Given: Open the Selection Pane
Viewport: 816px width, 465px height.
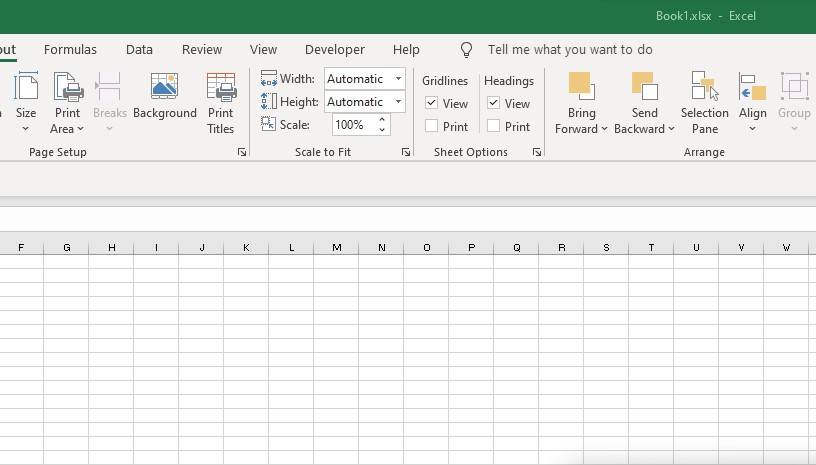Looking at the screenshot, I should coord(704,102).
